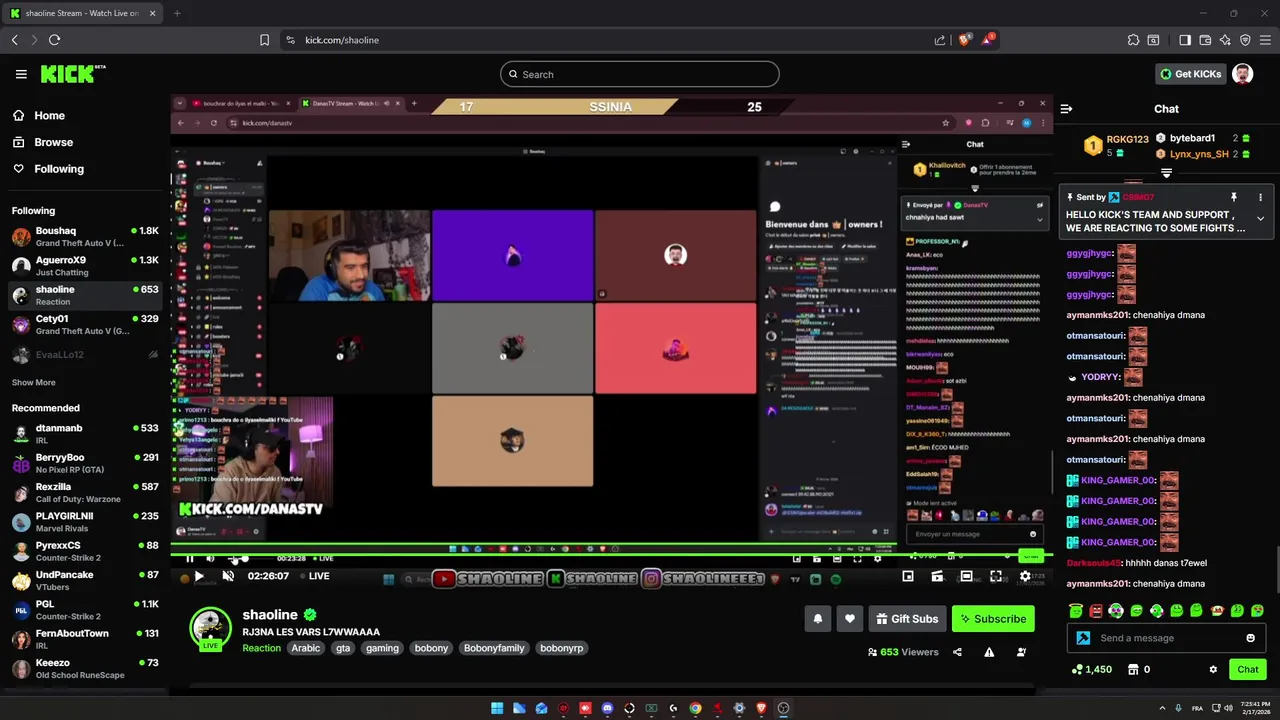Image resolution: width=1280 pixels, height=720 pixels.
Task: Click the Send a message field
Action: [x=1167, y=638]
